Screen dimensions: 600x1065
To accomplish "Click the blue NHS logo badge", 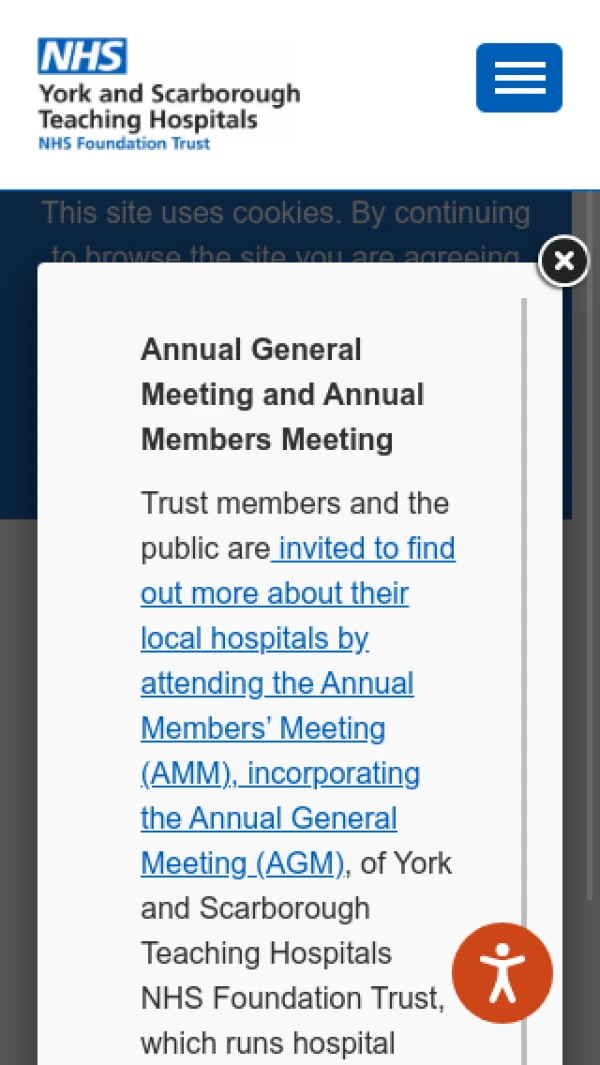I will [82, 56].
